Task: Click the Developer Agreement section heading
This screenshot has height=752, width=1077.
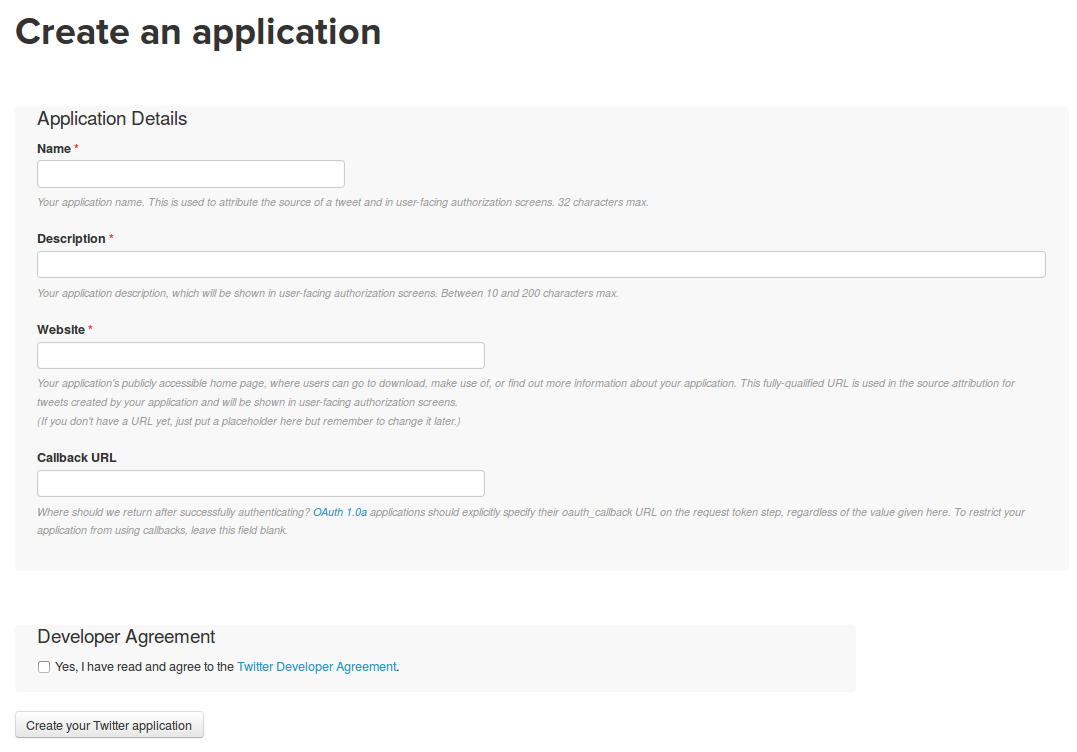Action: (x=126, y=637)
